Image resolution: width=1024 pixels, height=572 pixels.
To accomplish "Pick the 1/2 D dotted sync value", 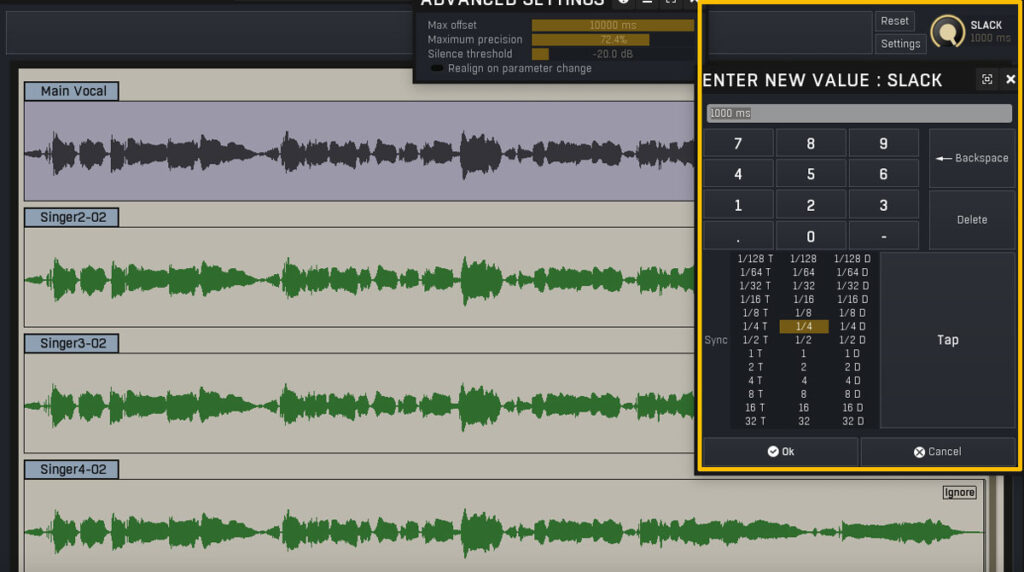I will click(x=853, y=340).
